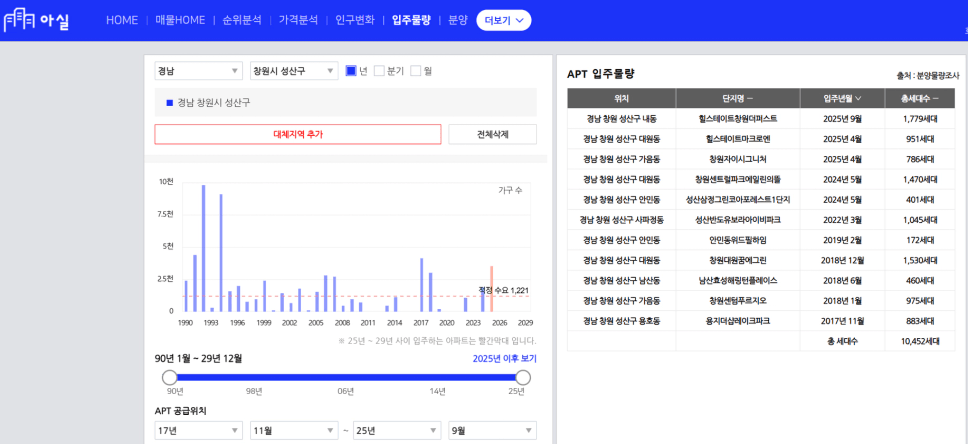Click the 적정 수요 1,221 chart label
Image resolution: width=968 pixels, height=444 pixels.
click(503, 290)
